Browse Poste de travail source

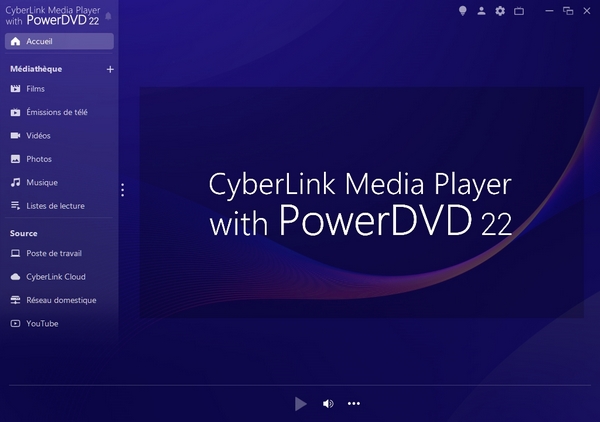(59, 253)
